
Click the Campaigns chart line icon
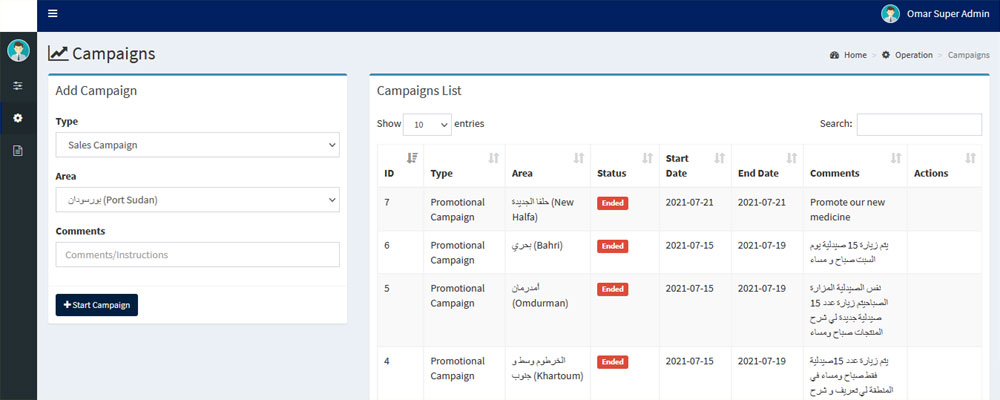[x=58, y=54]
